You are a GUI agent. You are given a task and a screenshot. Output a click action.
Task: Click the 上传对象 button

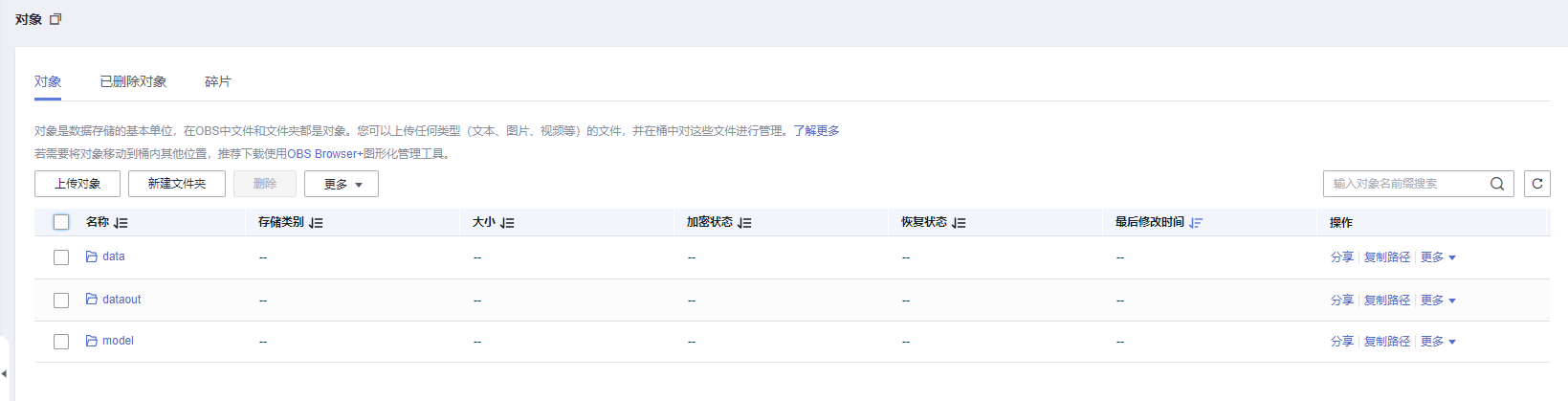(77, 184)
